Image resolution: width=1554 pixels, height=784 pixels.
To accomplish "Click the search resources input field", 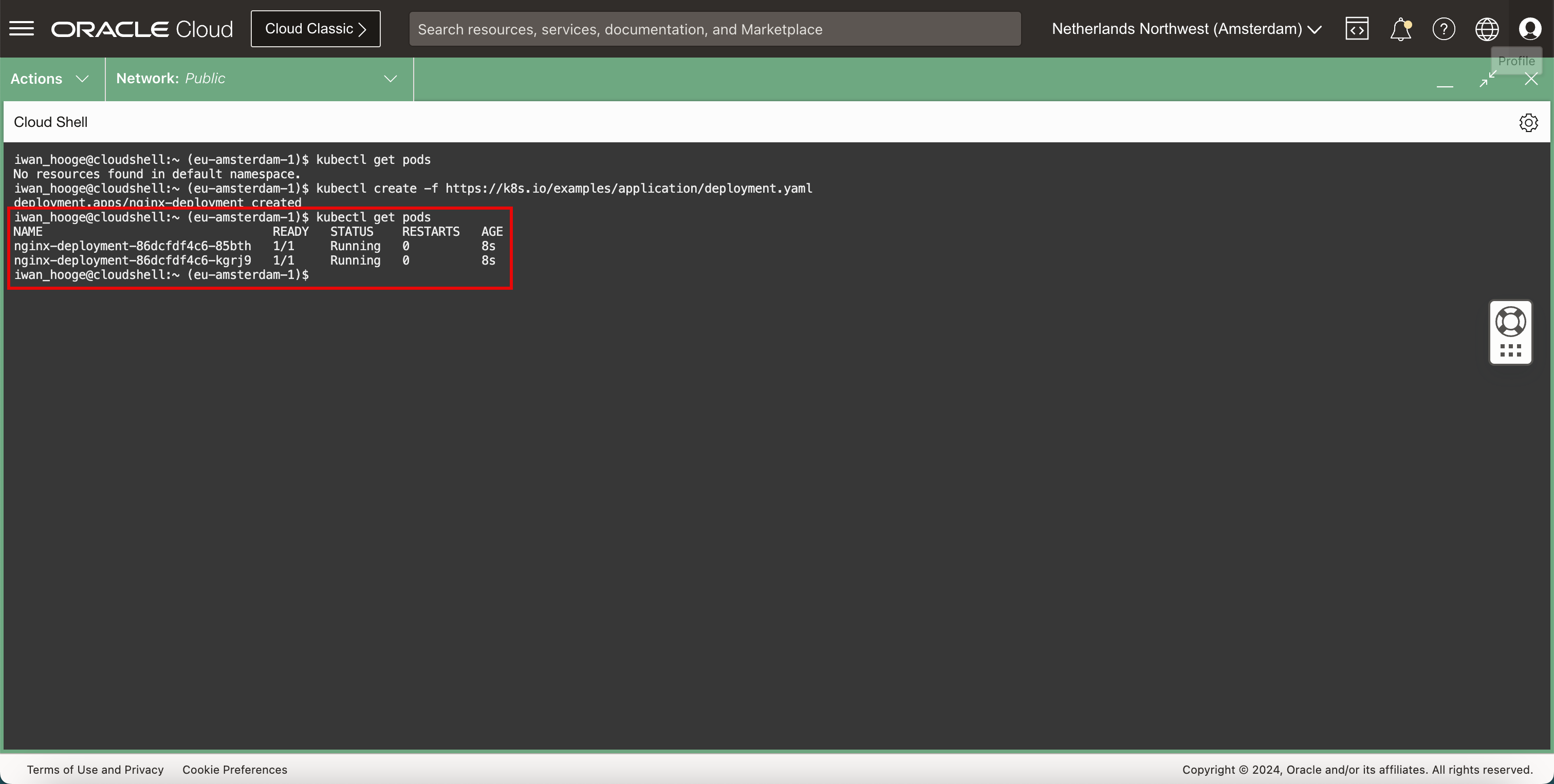I will click(x=714, y=29).
